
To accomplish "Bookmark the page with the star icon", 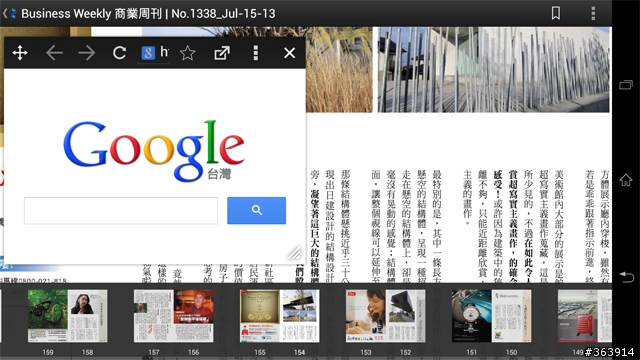I will pos(188,53).
